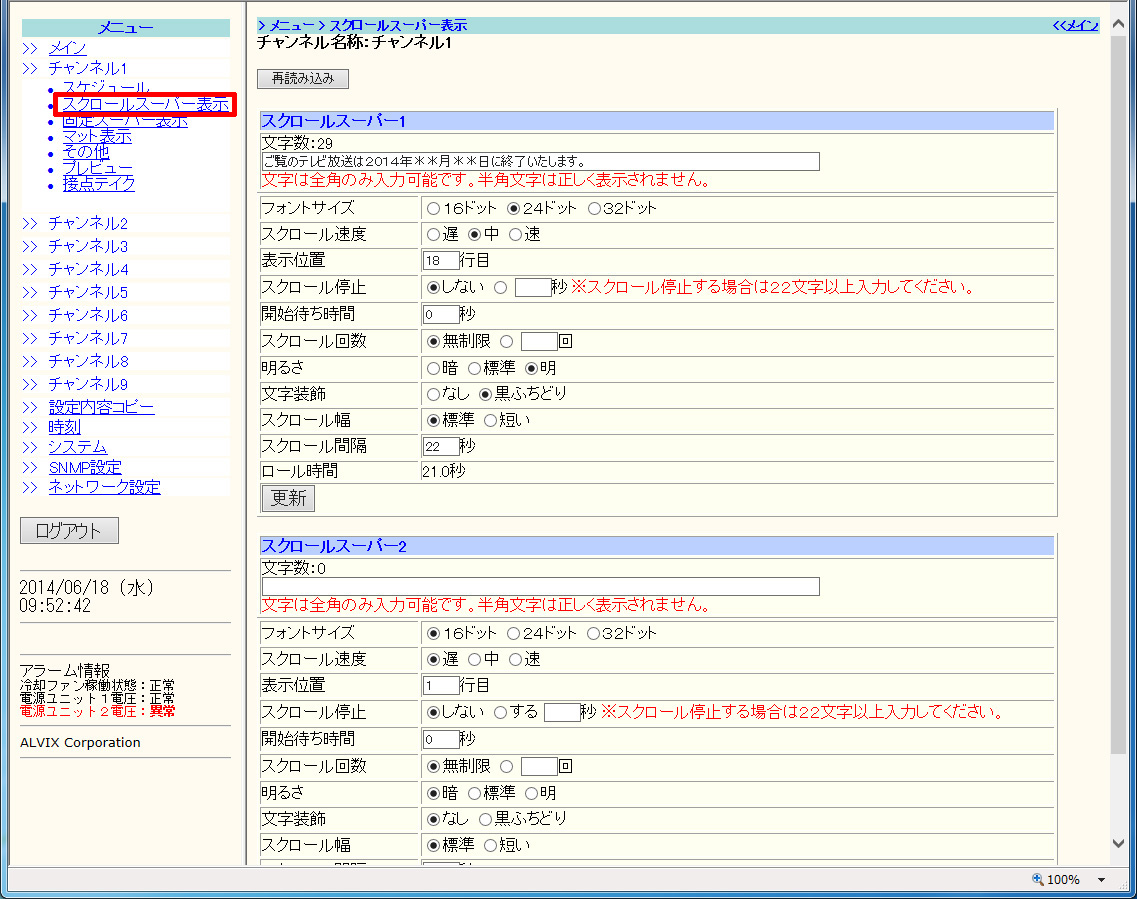
Task: Select 32ドット font size for スクロールスーパー1
Action: pos(594,209)
